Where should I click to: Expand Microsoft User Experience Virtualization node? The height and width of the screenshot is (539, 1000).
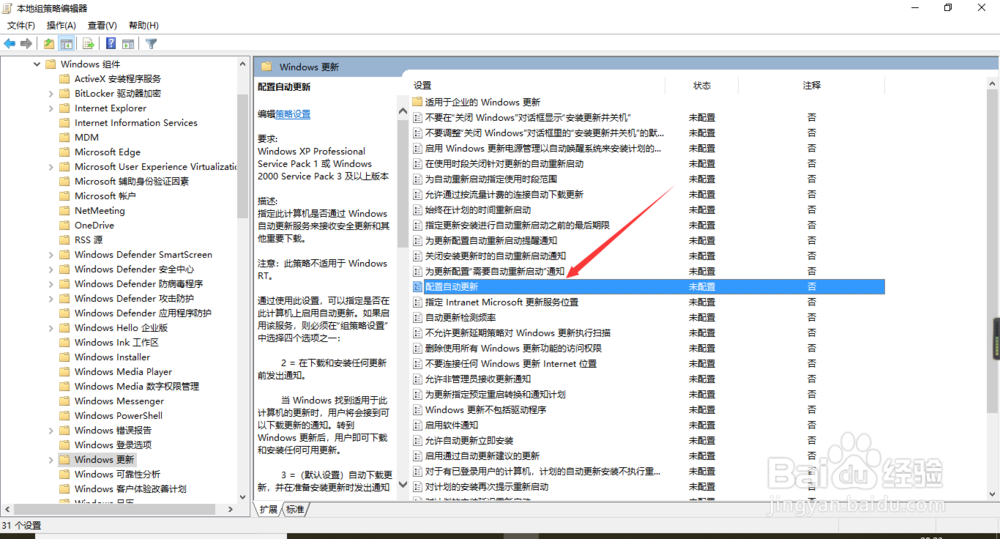tap(51, 167)
